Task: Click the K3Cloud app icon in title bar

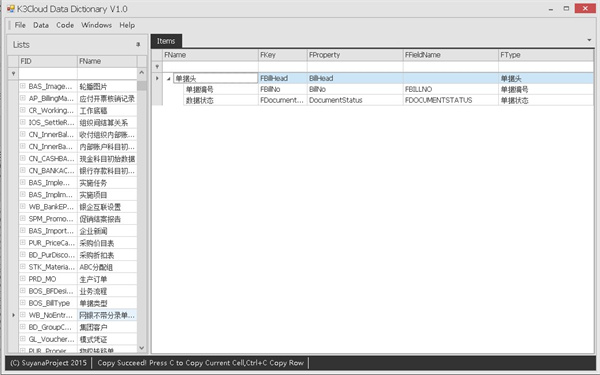Action: (10, 8)
